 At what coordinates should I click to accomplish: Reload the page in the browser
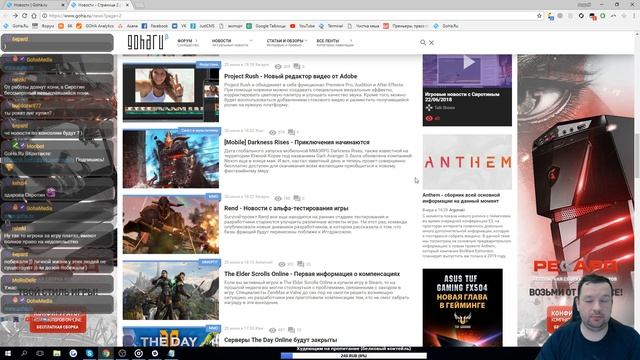(24, 16)
